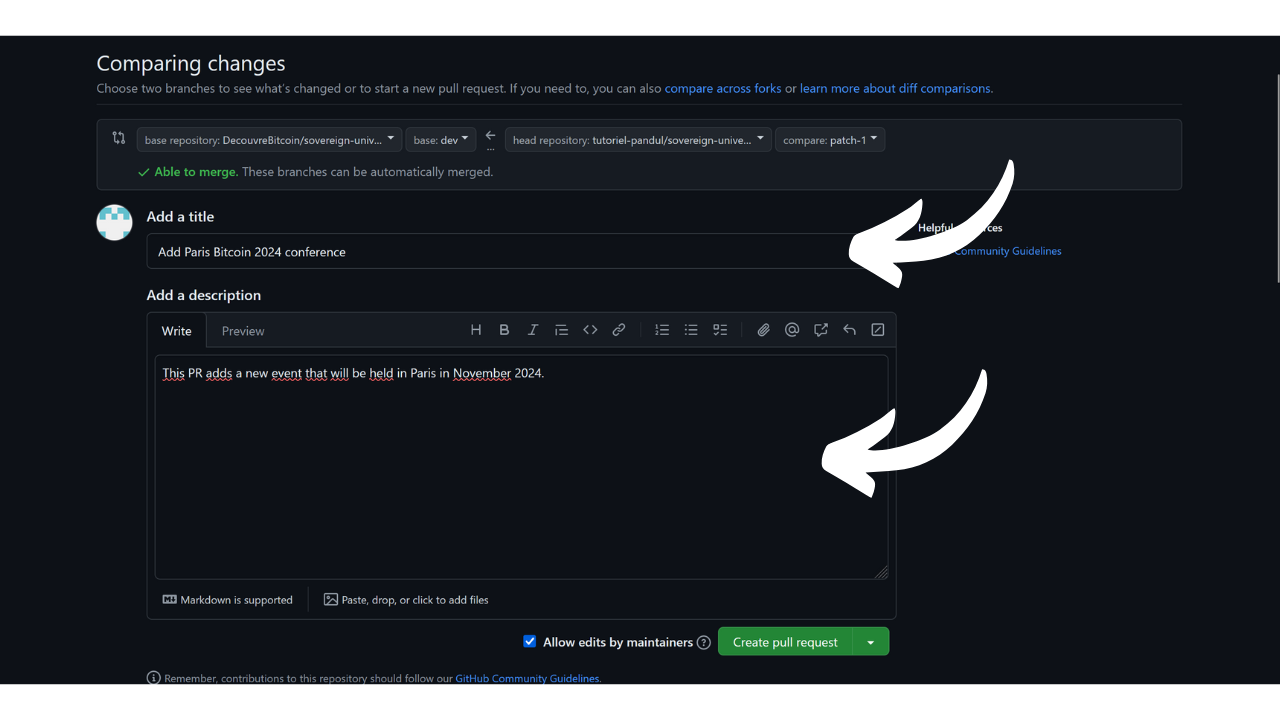1280x720 pixels.
Task: Toggle italic text formatting
Action: pos(533,330)
